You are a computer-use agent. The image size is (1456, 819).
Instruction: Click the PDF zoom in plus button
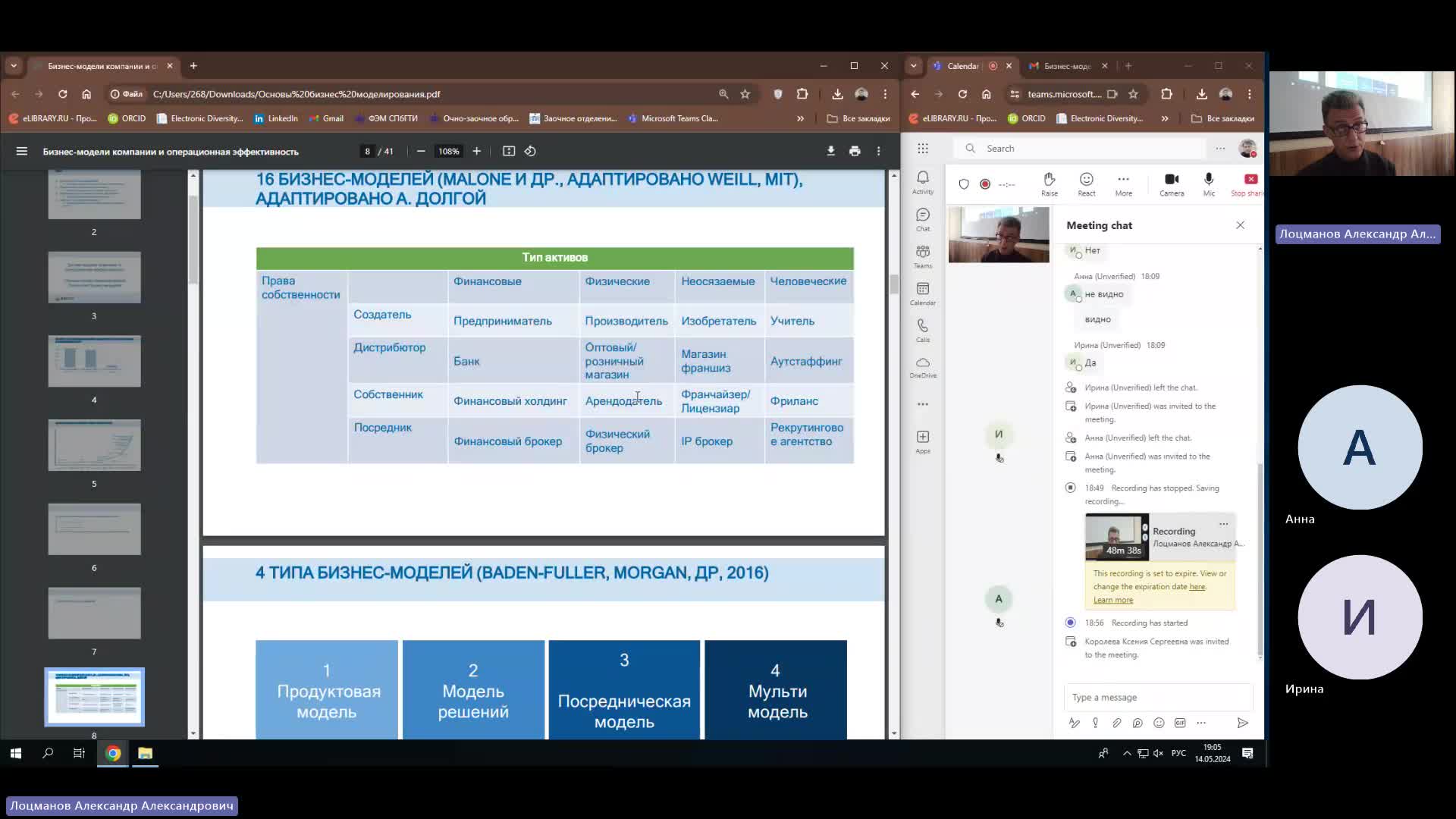click(476, 151)
